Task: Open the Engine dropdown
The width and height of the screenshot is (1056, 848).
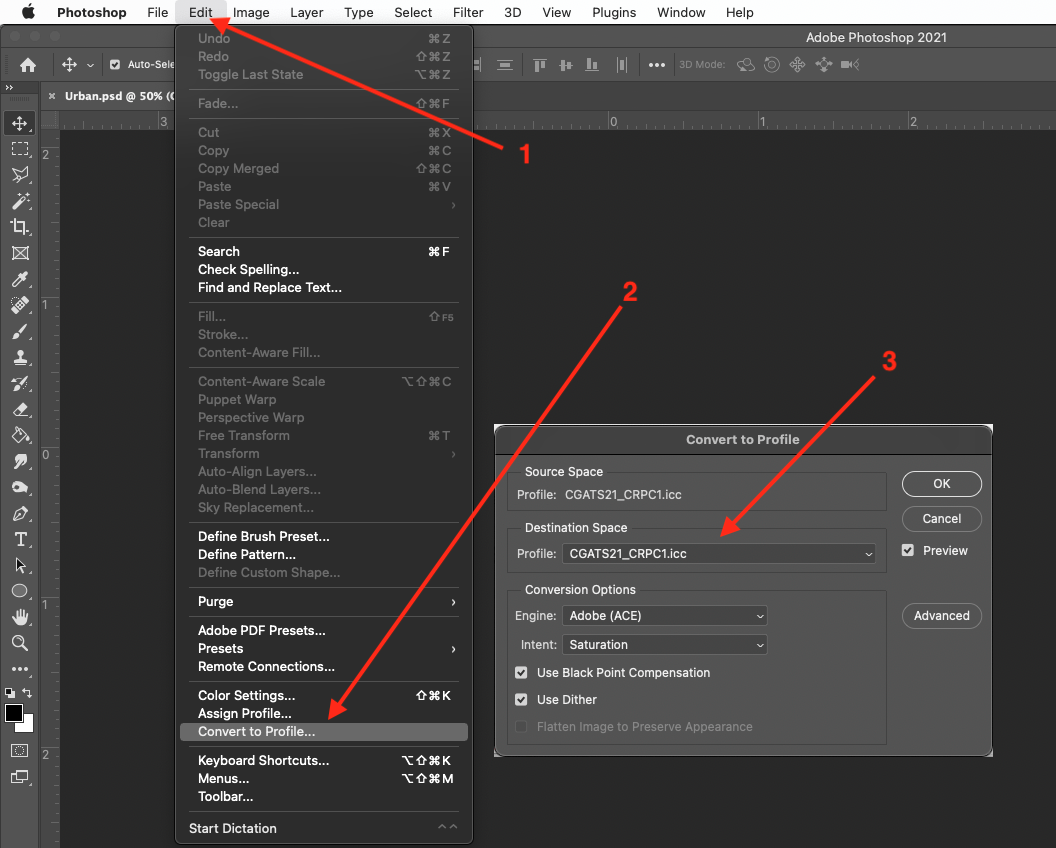Action: [665, 616]
